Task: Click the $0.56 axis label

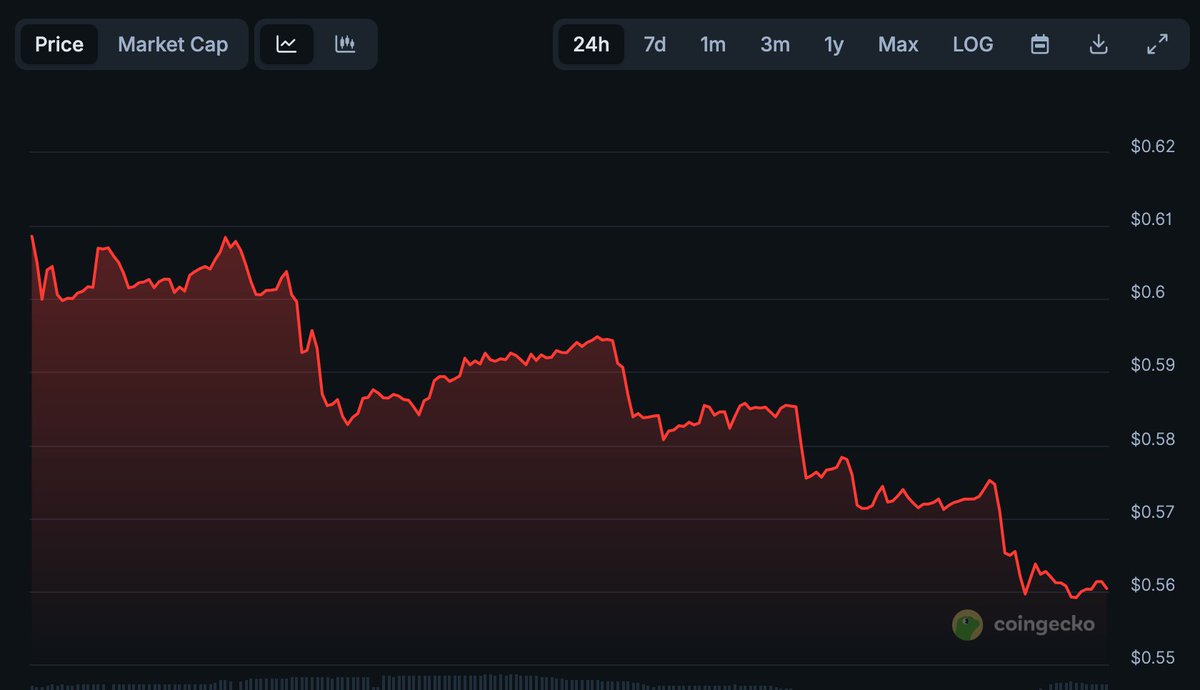Action: pyautogui.click(x=1153, y=585)
